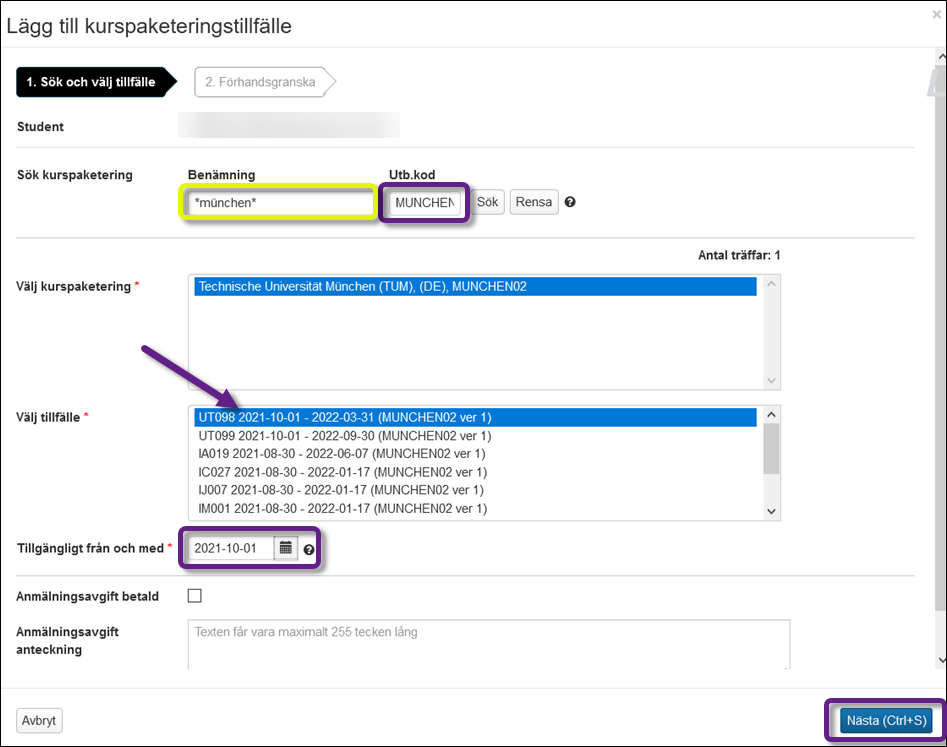Click Nästa (Ctrl+S) to continue
947x747 pixels.
click(x=885, y=720)
